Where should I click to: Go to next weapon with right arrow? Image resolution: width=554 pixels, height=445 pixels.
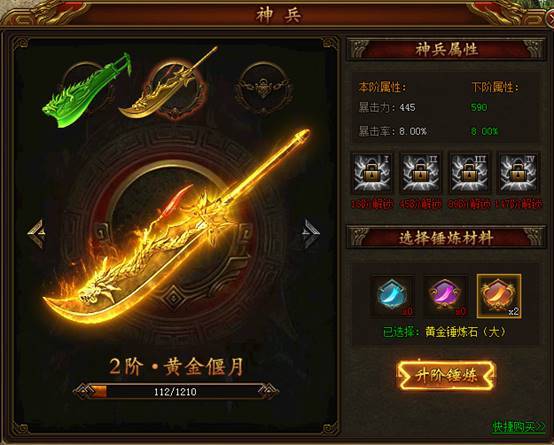(x=311, y=233)
